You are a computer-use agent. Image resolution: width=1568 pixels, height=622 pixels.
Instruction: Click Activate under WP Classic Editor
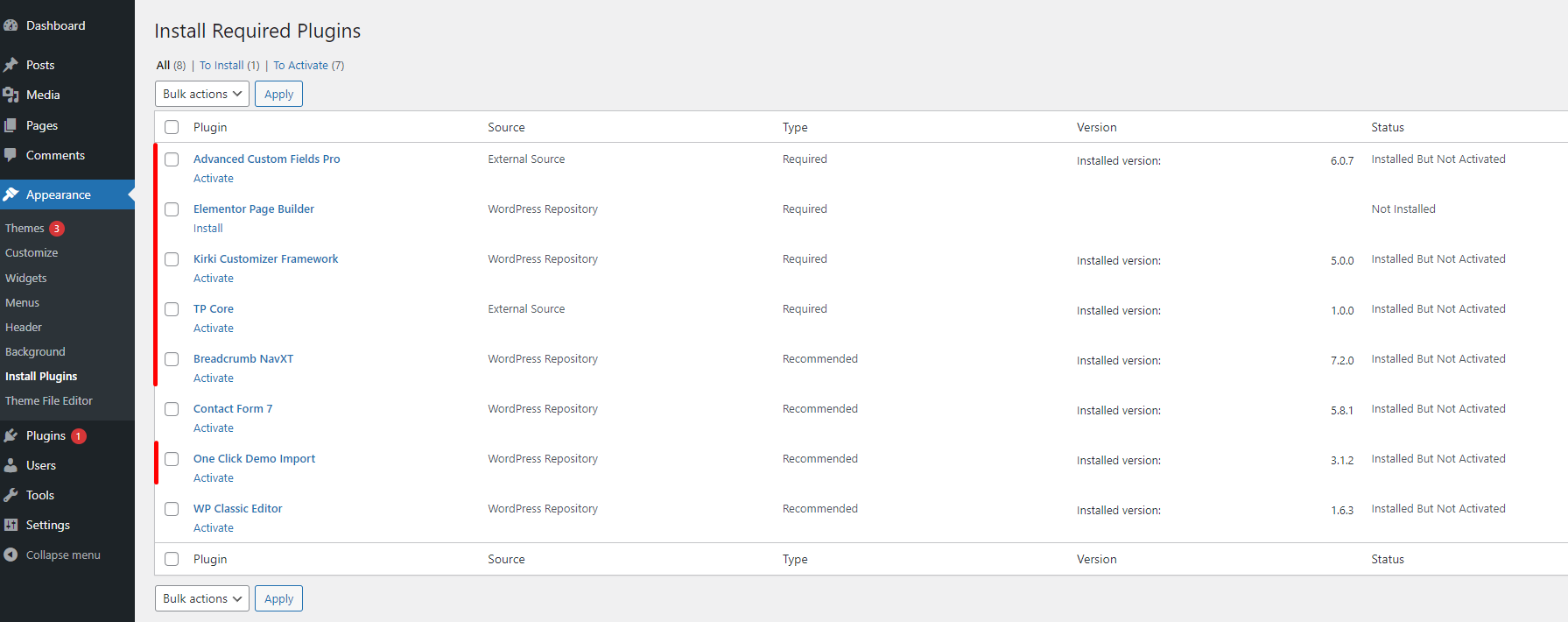pyautogui.click(x=214, y=527)
